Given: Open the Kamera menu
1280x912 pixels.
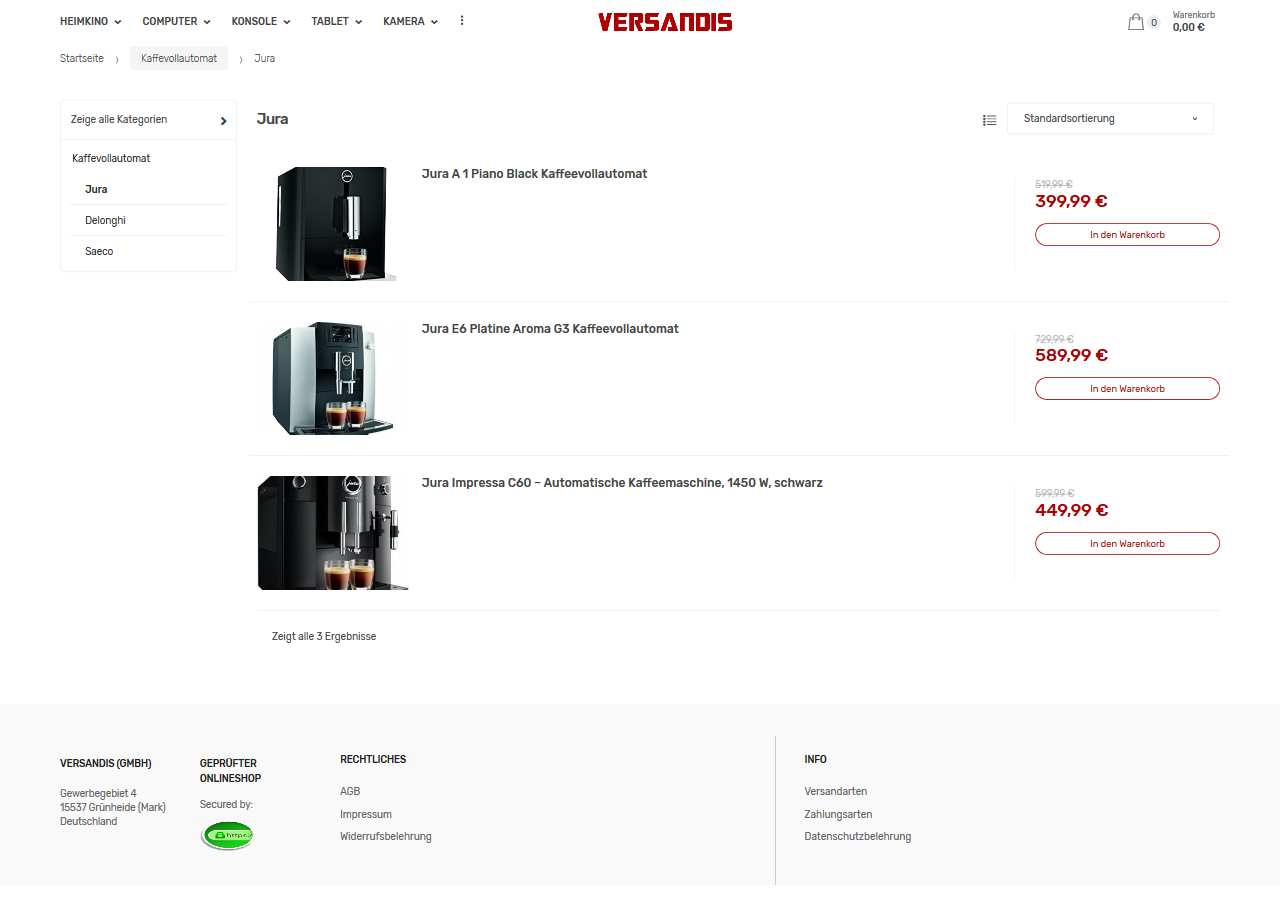Looking at the screenshot, I should click(x=411, y=21).
